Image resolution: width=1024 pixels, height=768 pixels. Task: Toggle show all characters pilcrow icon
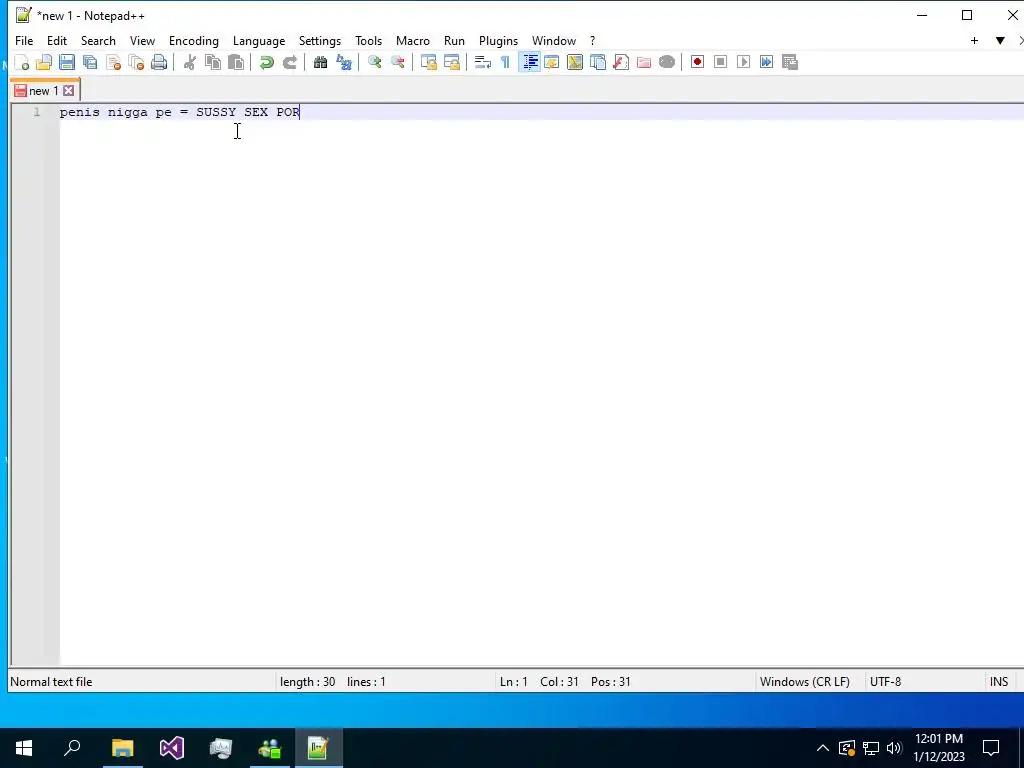(505, 62)
